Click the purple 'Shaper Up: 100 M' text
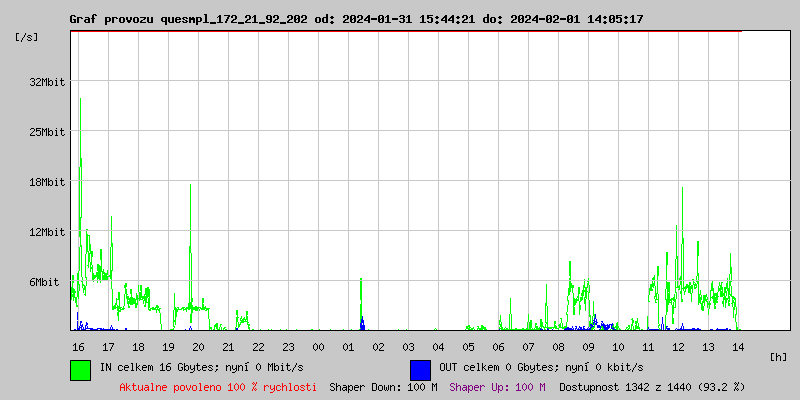The height and width of the screenshot is (400, 800). (497, 387)
